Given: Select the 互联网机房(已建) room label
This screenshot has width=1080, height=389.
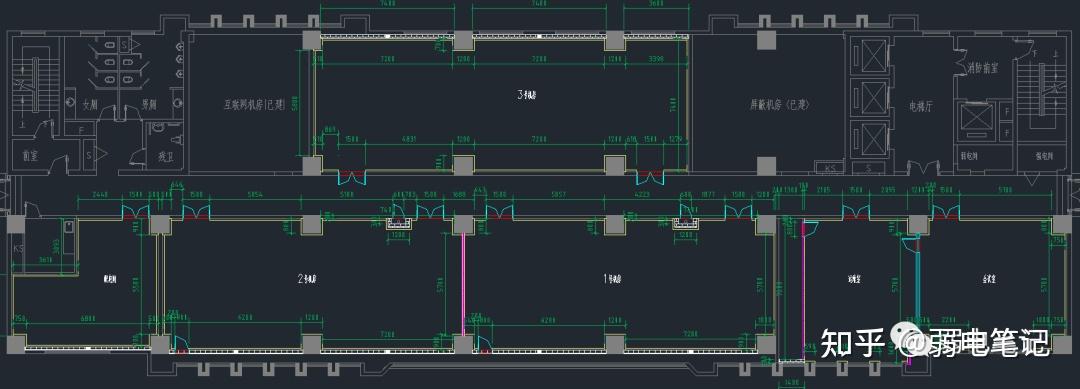Looking at the screenshot, I should pyautogui.click(x=254, y=106).
